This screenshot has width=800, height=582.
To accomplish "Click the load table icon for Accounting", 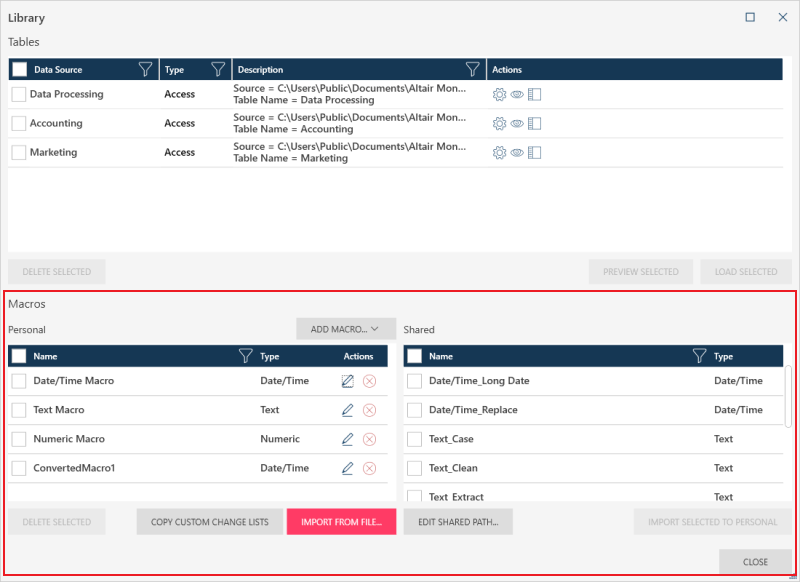I will tap(534, 124).
